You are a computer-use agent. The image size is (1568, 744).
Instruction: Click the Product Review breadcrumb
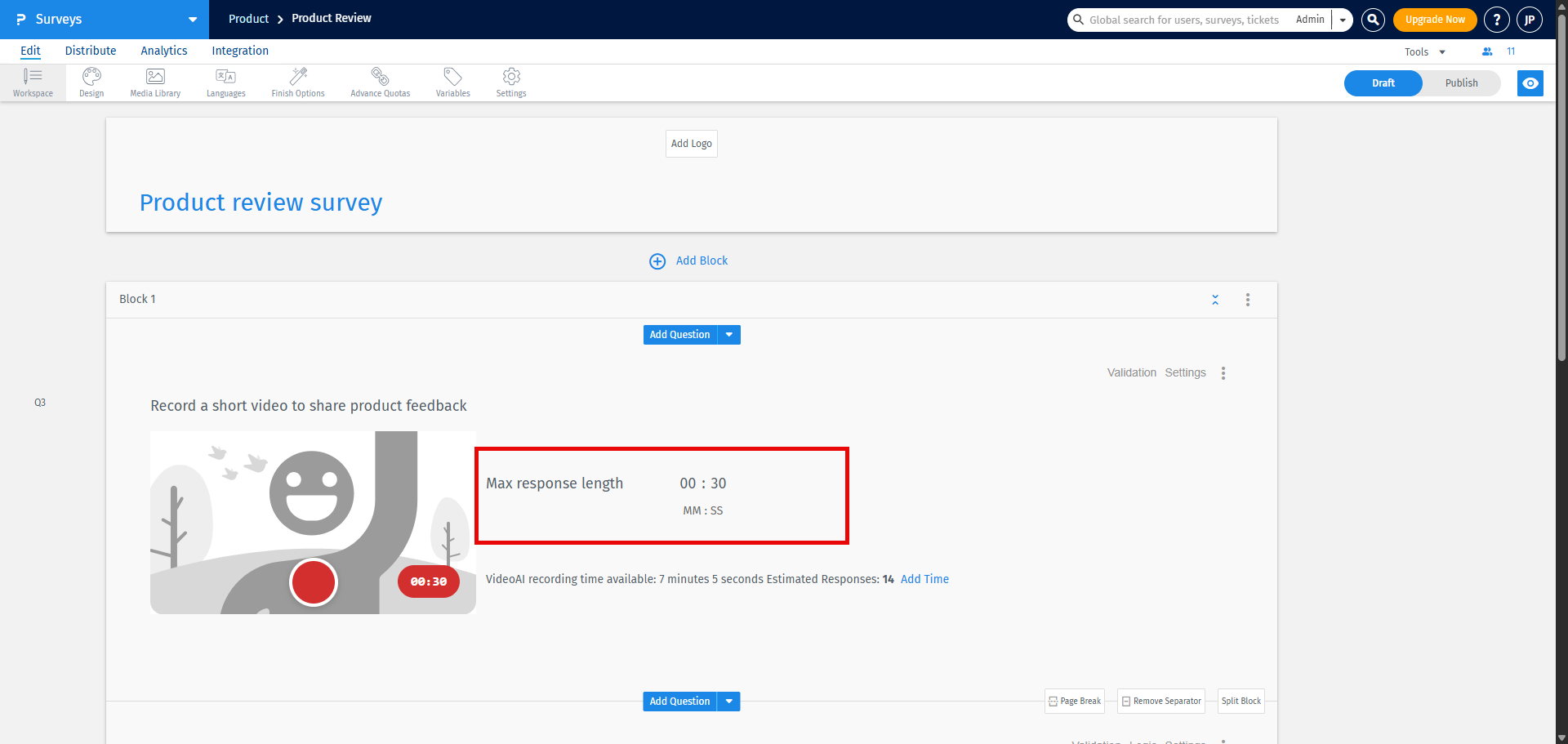click(x=332, y=18)
